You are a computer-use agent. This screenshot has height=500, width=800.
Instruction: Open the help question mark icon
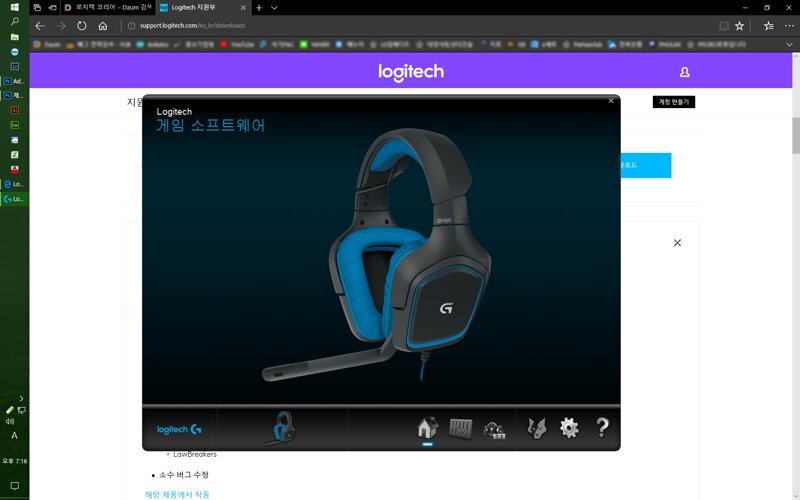(602, 428)
